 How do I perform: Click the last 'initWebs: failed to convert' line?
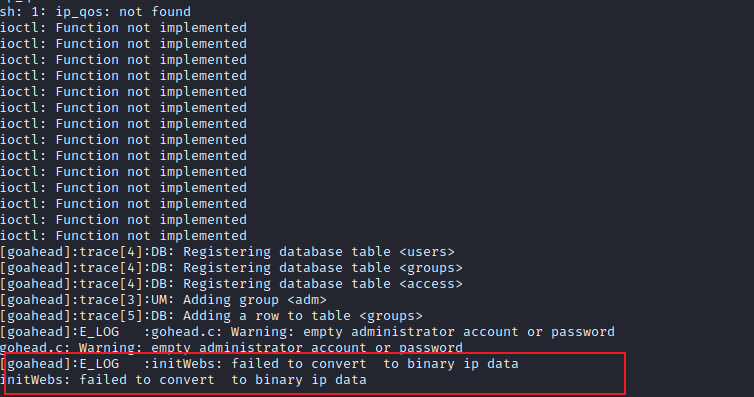183,380
